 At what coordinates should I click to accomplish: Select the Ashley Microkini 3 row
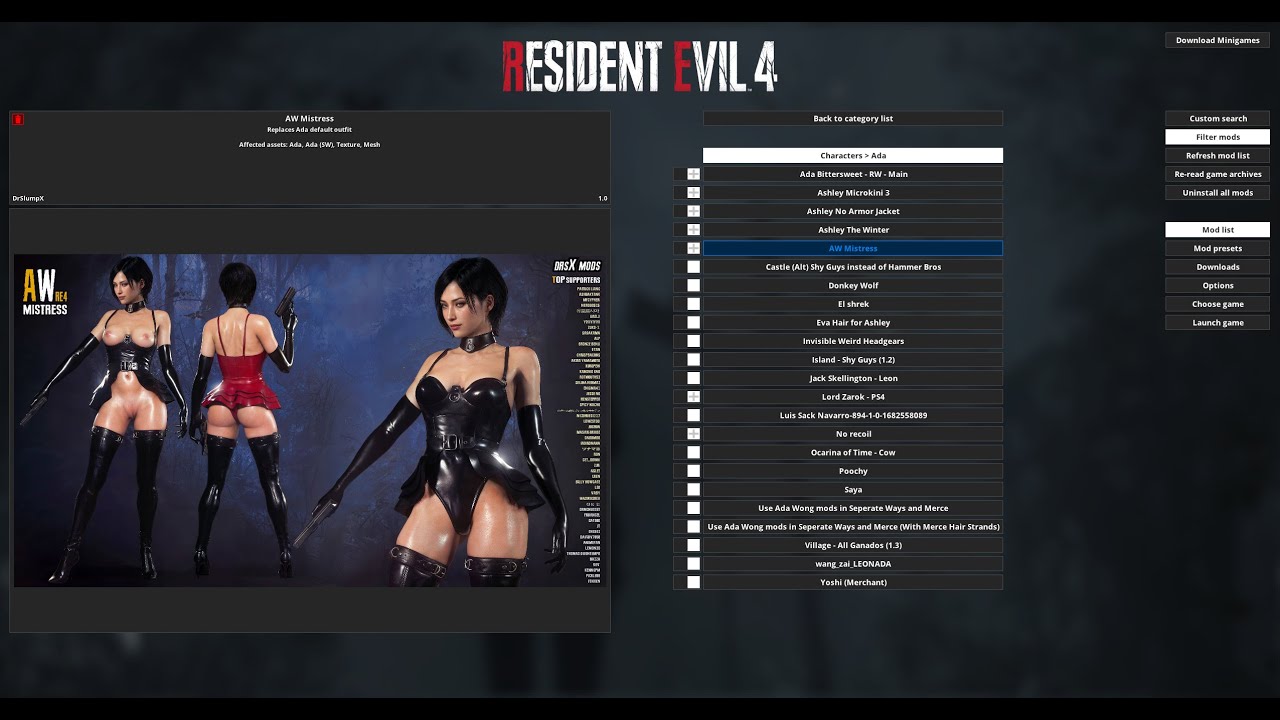pyautogui.click(x=853, y=193)
